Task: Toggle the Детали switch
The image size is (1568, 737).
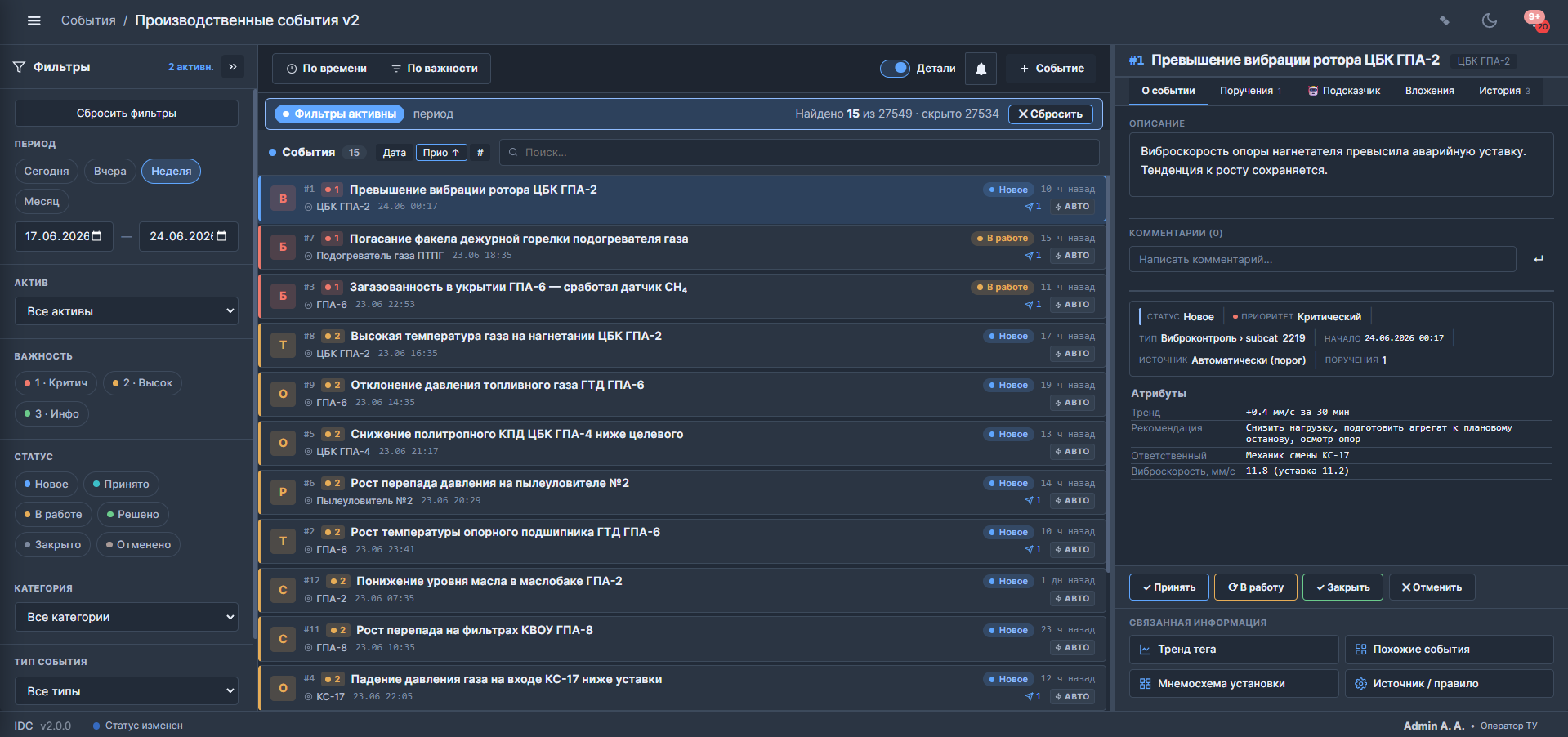Action: click(895, 69)
